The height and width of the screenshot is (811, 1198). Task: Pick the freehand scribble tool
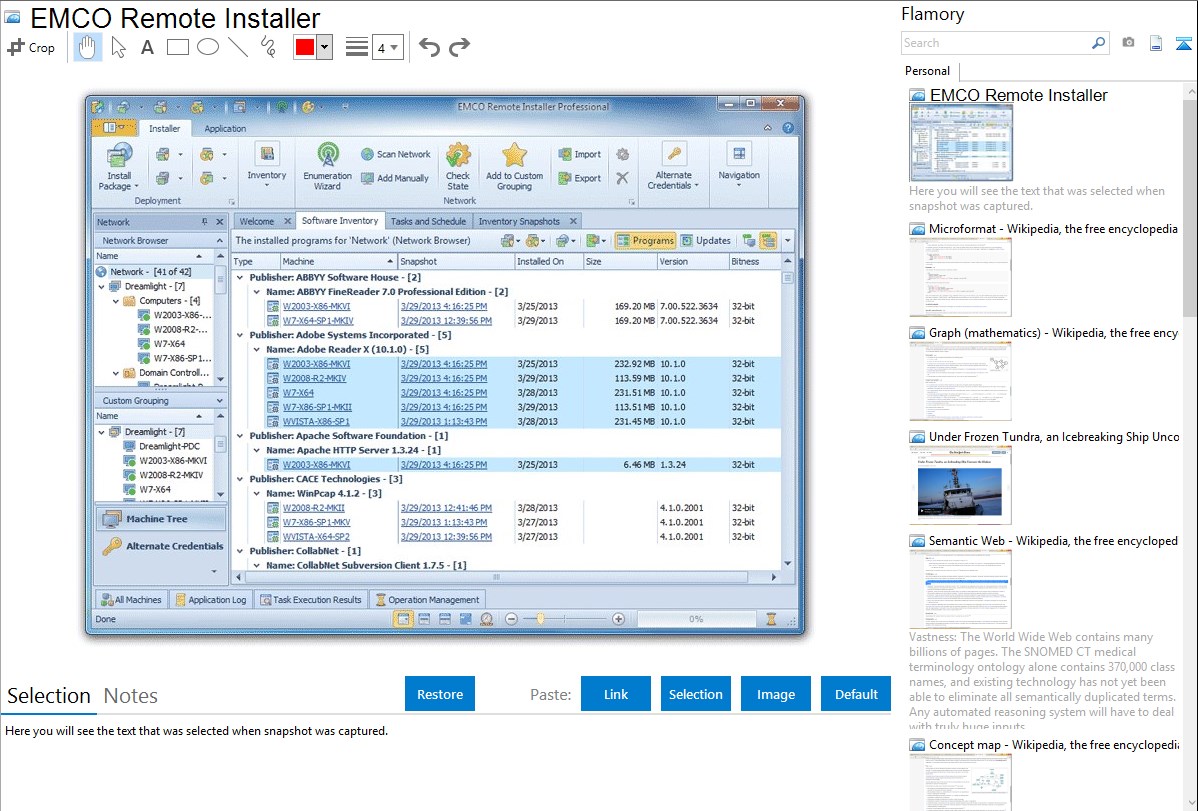268,47
